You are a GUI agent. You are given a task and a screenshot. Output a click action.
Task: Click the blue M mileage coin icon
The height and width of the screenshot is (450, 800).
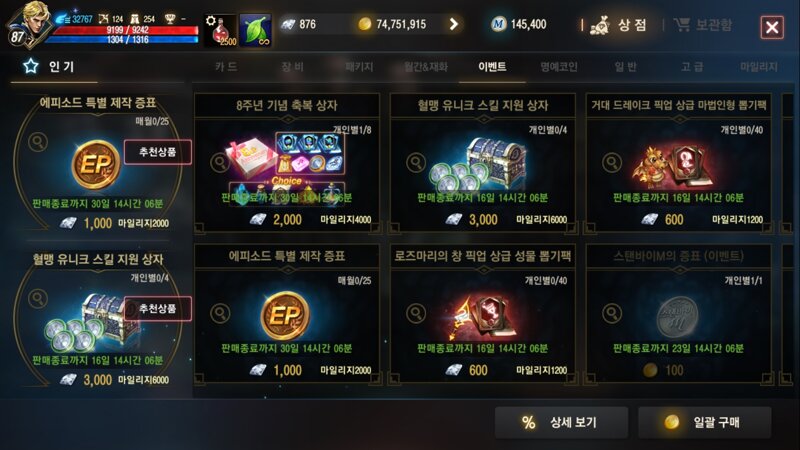(x=498, y=24)
